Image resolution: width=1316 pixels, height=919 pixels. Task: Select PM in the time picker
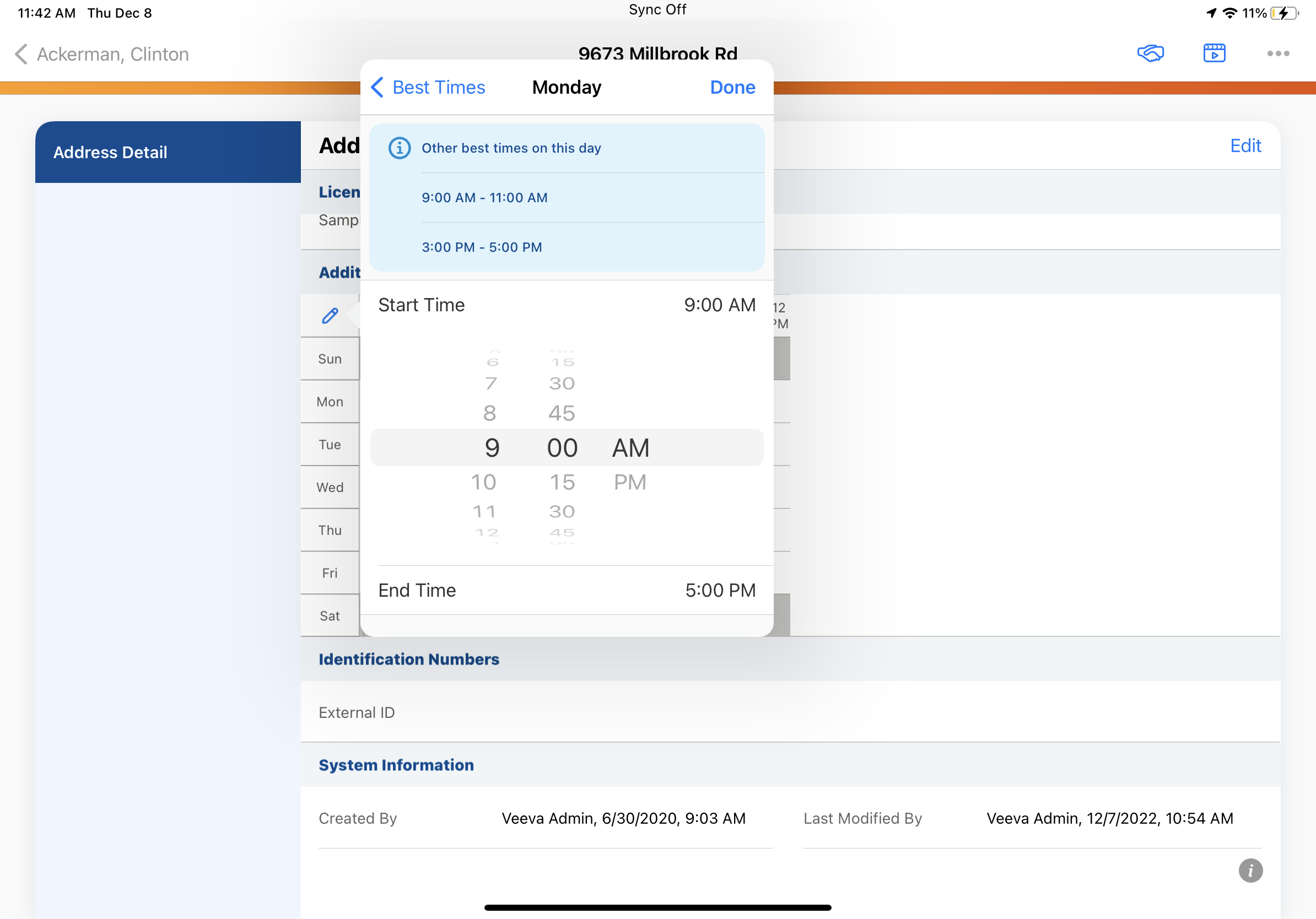(x=629, y=482)
